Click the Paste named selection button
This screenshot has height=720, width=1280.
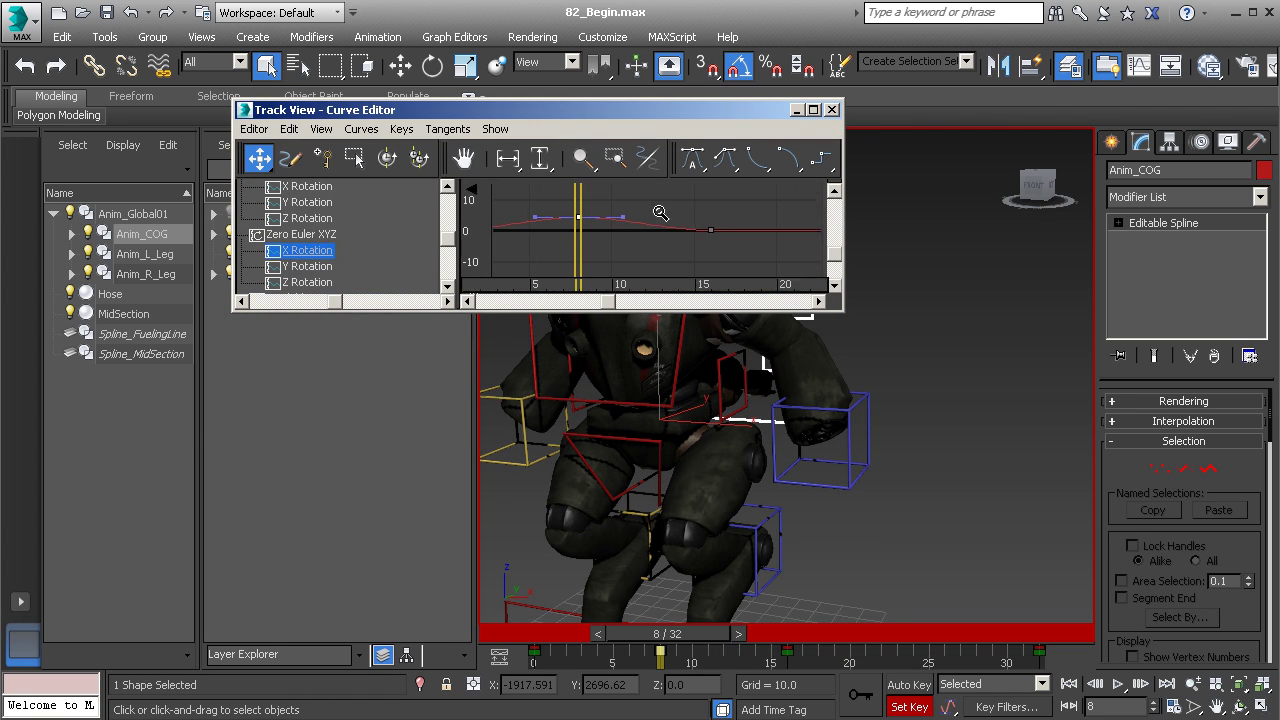click(1218, 510)
